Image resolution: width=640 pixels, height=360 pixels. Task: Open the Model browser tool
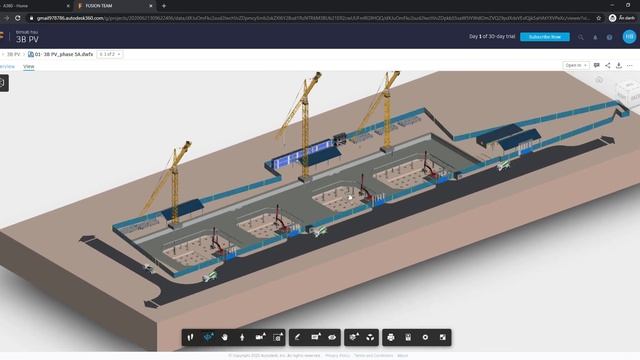(370, 337)
